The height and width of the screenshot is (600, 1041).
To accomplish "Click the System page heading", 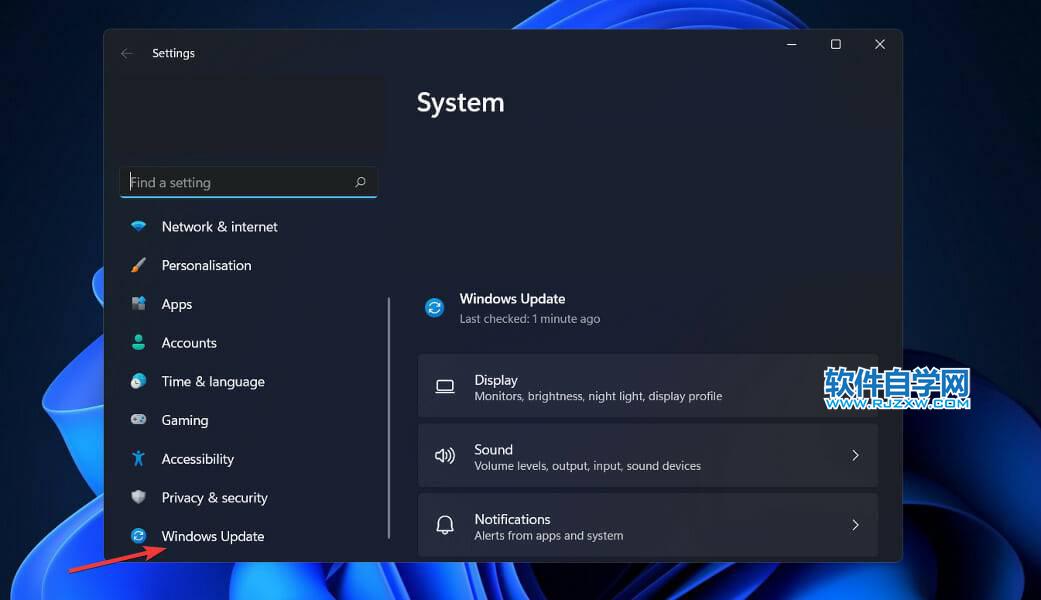I will click(x=460, y=103).
